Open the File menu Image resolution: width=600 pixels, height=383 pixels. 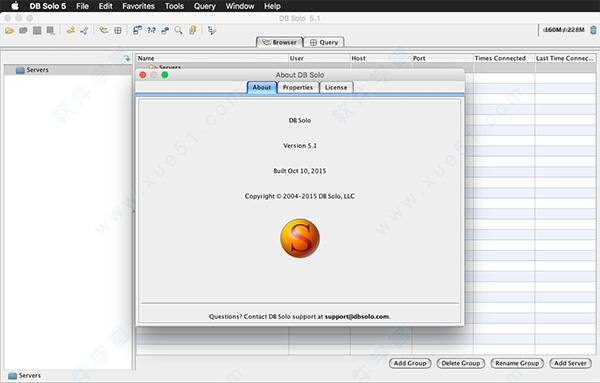(82, 6)
